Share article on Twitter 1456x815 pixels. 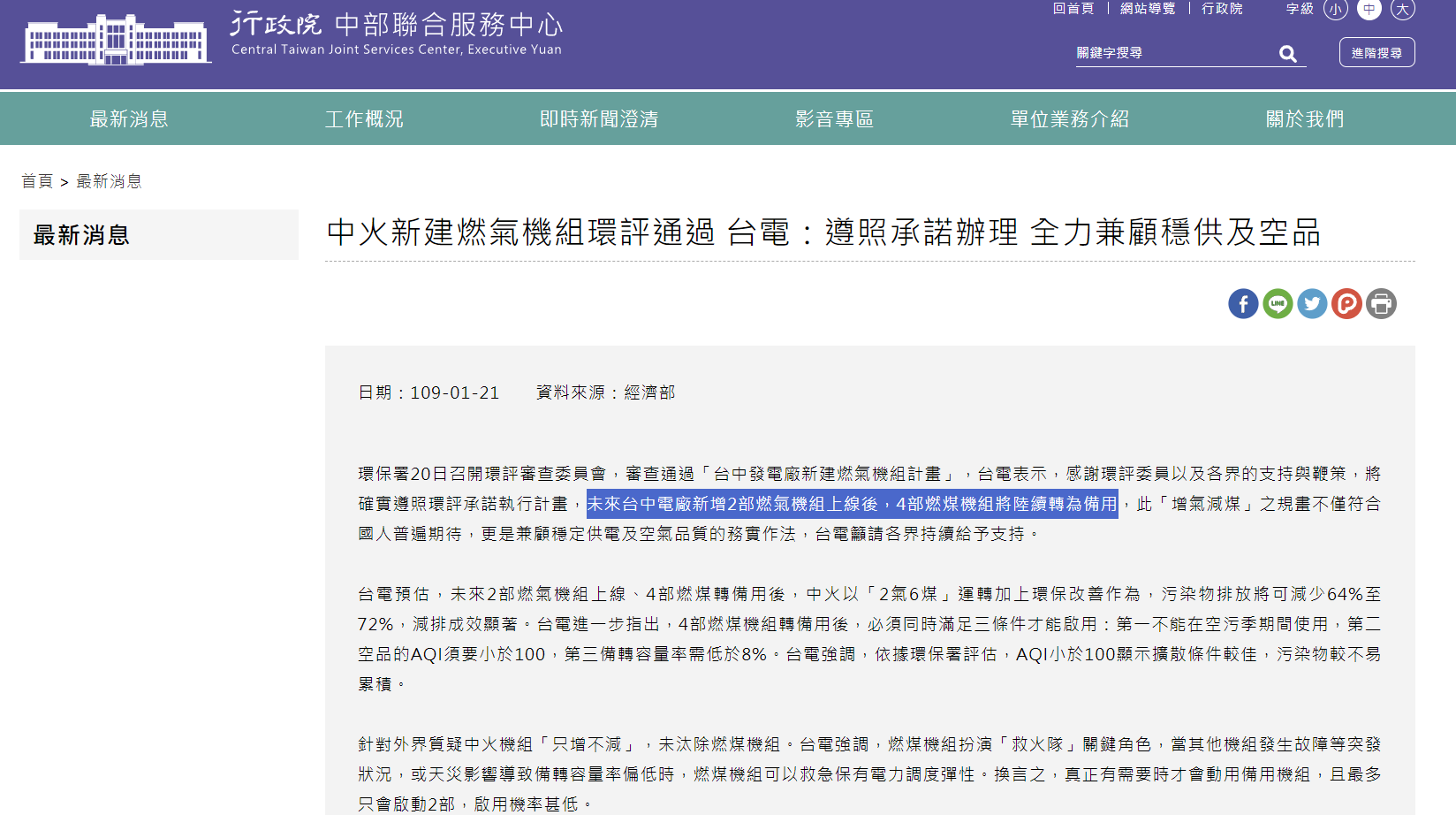click(x=1312, y=304)
